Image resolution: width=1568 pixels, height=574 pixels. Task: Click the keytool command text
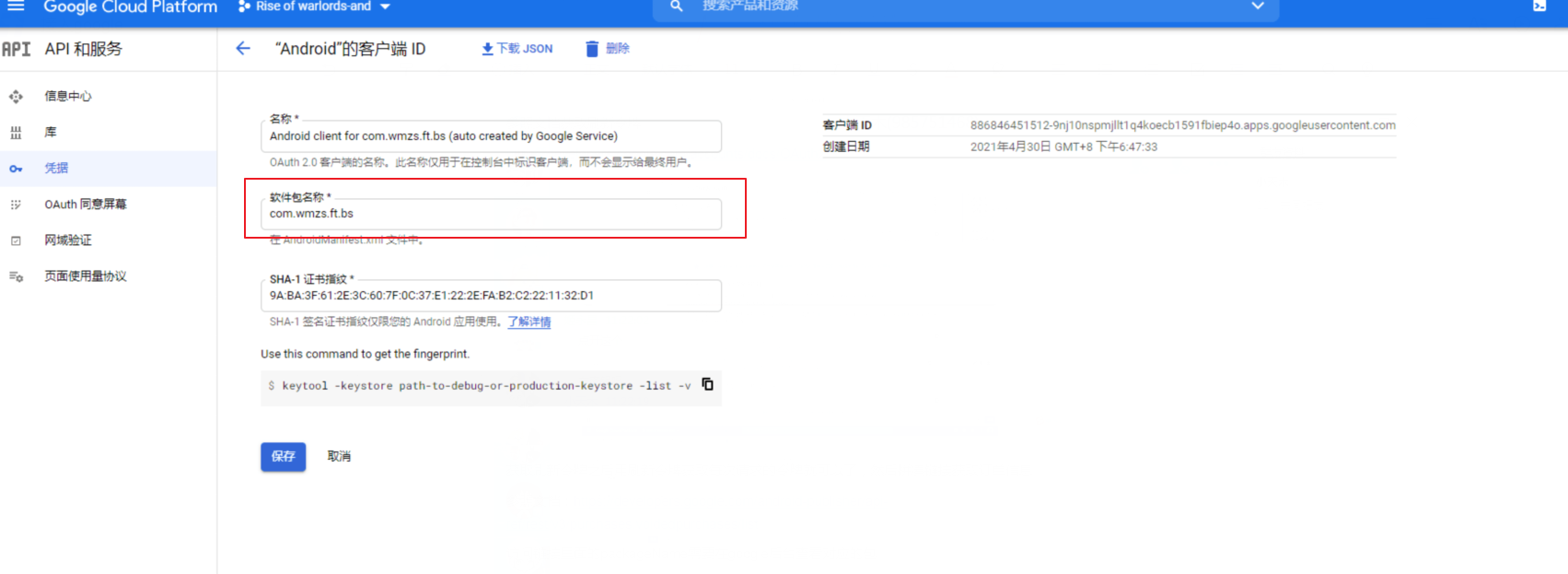pos(486,386)
